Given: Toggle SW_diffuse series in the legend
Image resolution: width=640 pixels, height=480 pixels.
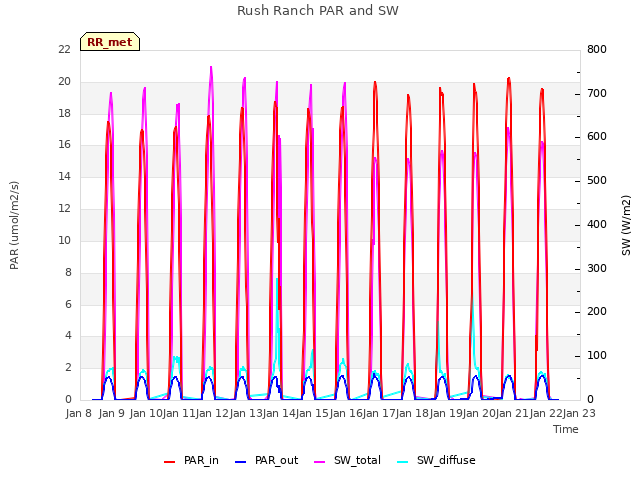Looking at the screenshot, I should (x=436, y=460).
